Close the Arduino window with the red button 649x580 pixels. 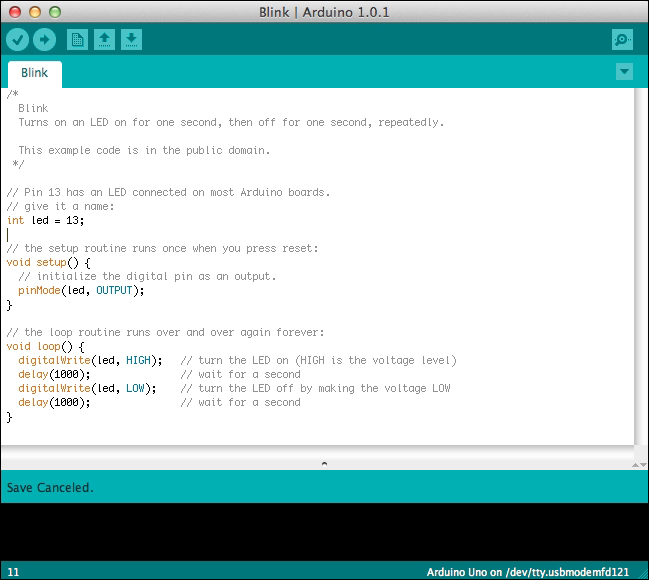pyautogui.click(x=15, y=12)
